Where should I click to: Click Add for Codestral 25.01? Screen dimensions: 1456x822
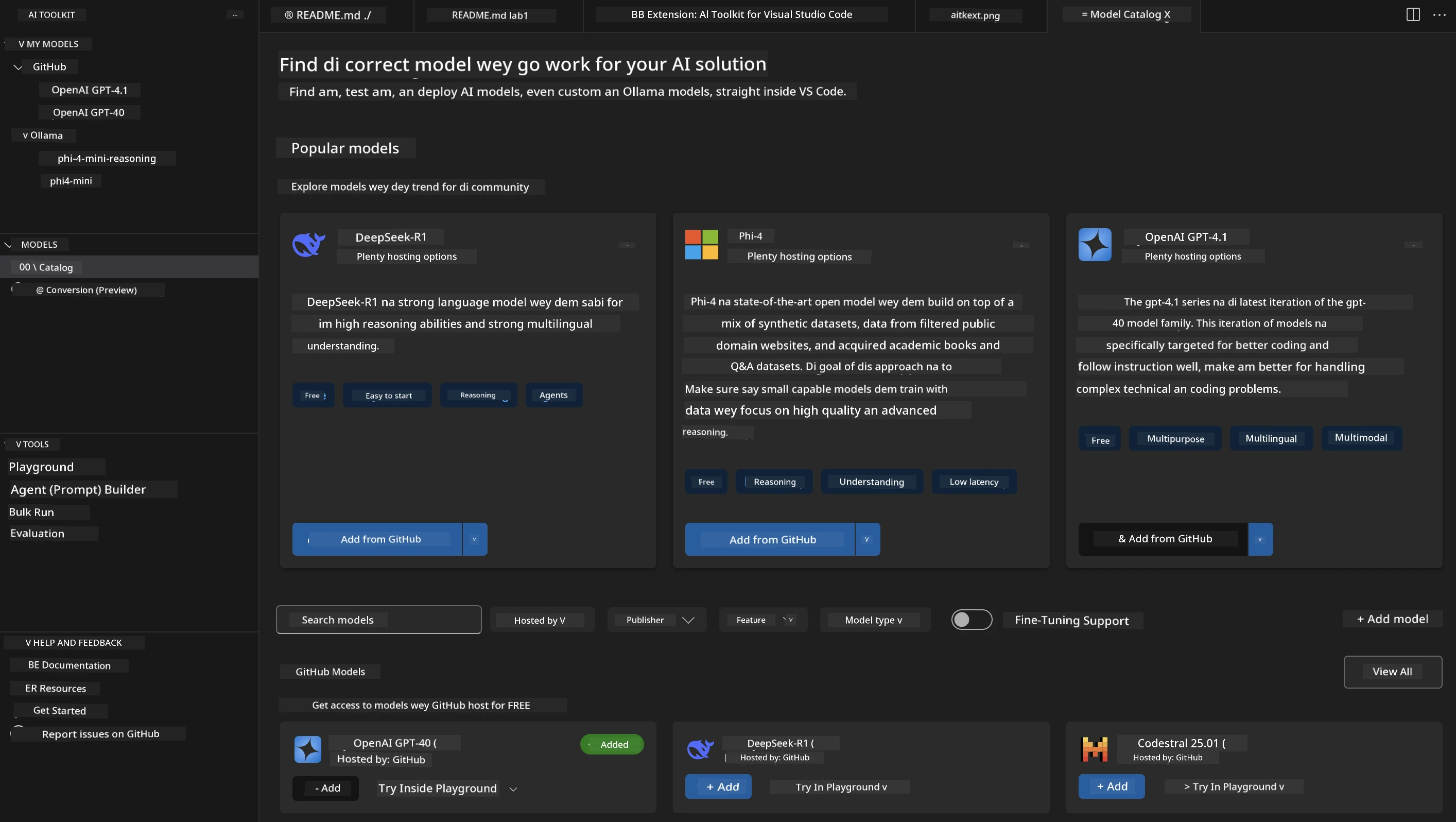1112,787
